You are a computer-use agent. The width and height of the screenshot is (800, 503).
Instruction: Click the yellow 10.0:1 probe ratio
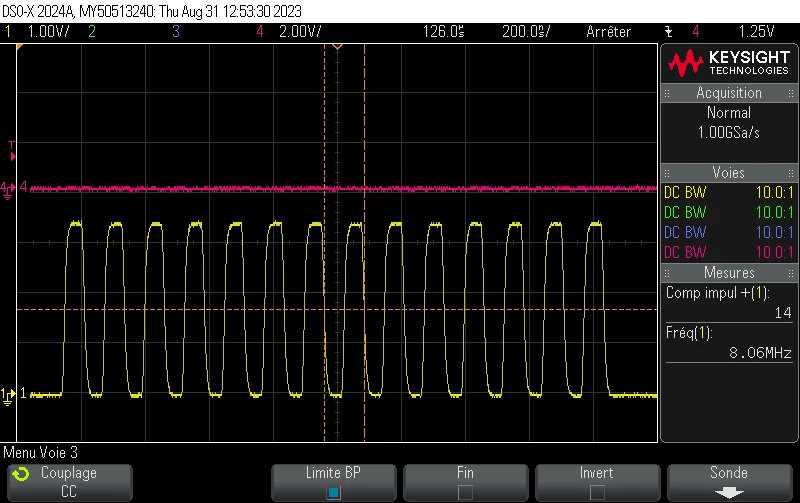(774, 192)
